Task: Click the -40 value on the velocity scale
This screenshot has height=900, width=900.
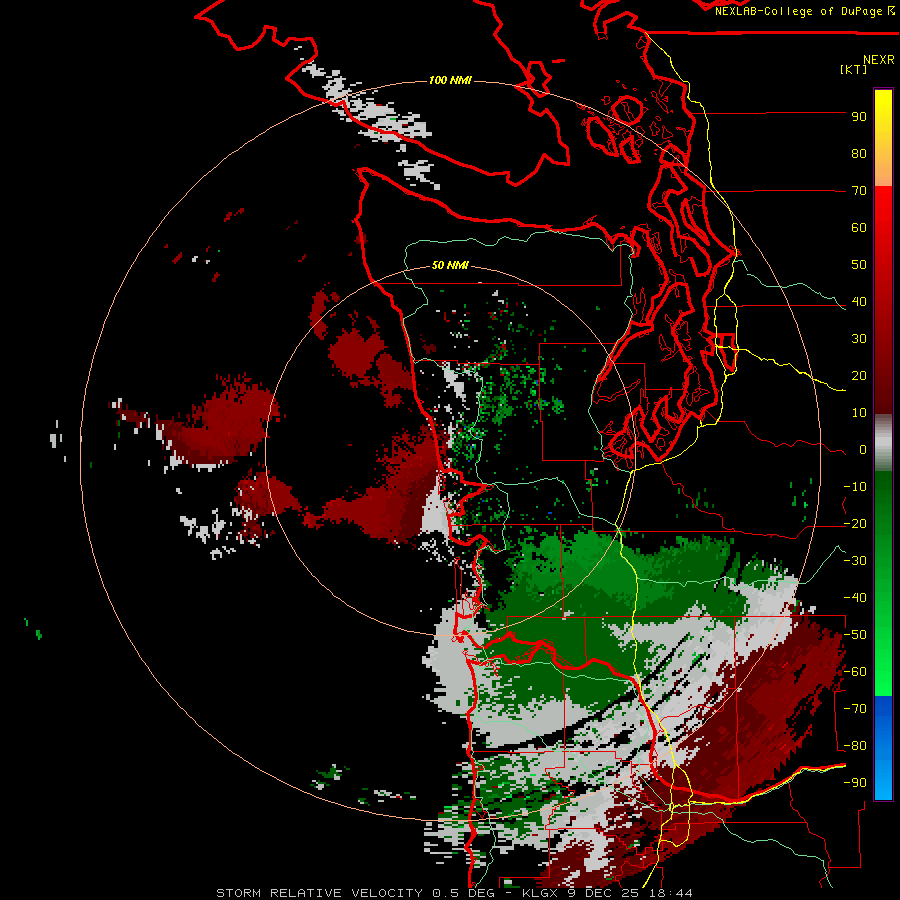Action: click(x=855, y=598)
